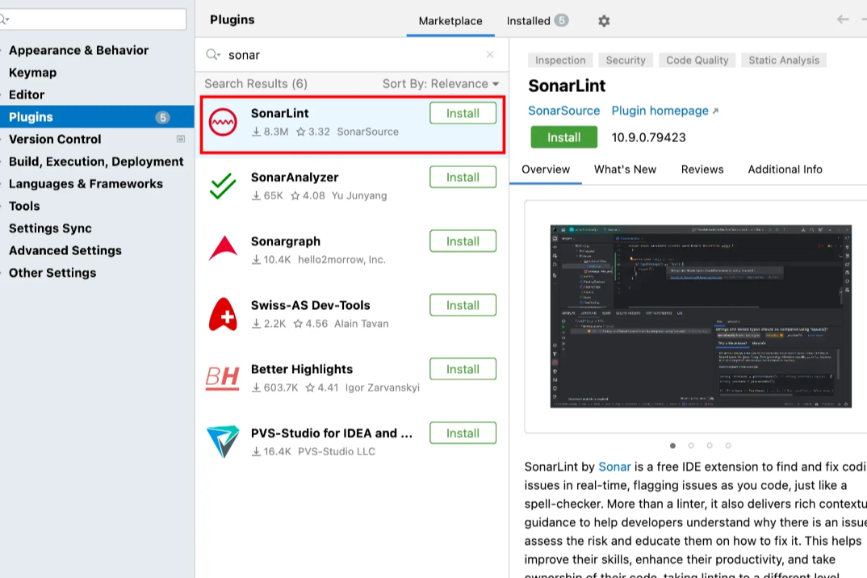Install the SonarAnalyzer plugin
867x578 pixels.
tap(463, 178)
